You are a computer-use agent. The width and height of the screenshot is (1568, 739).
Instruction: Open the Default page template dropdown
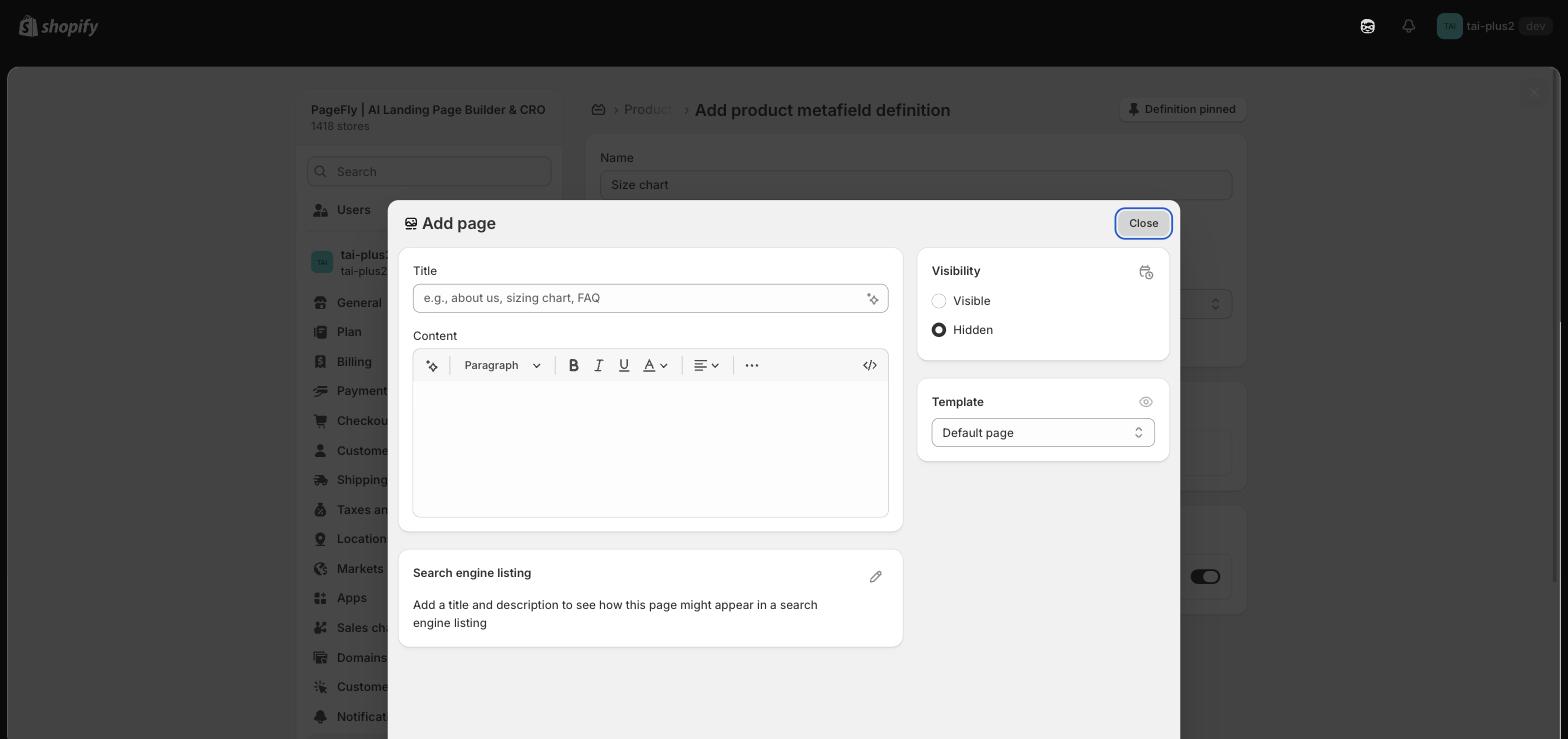1043,433
